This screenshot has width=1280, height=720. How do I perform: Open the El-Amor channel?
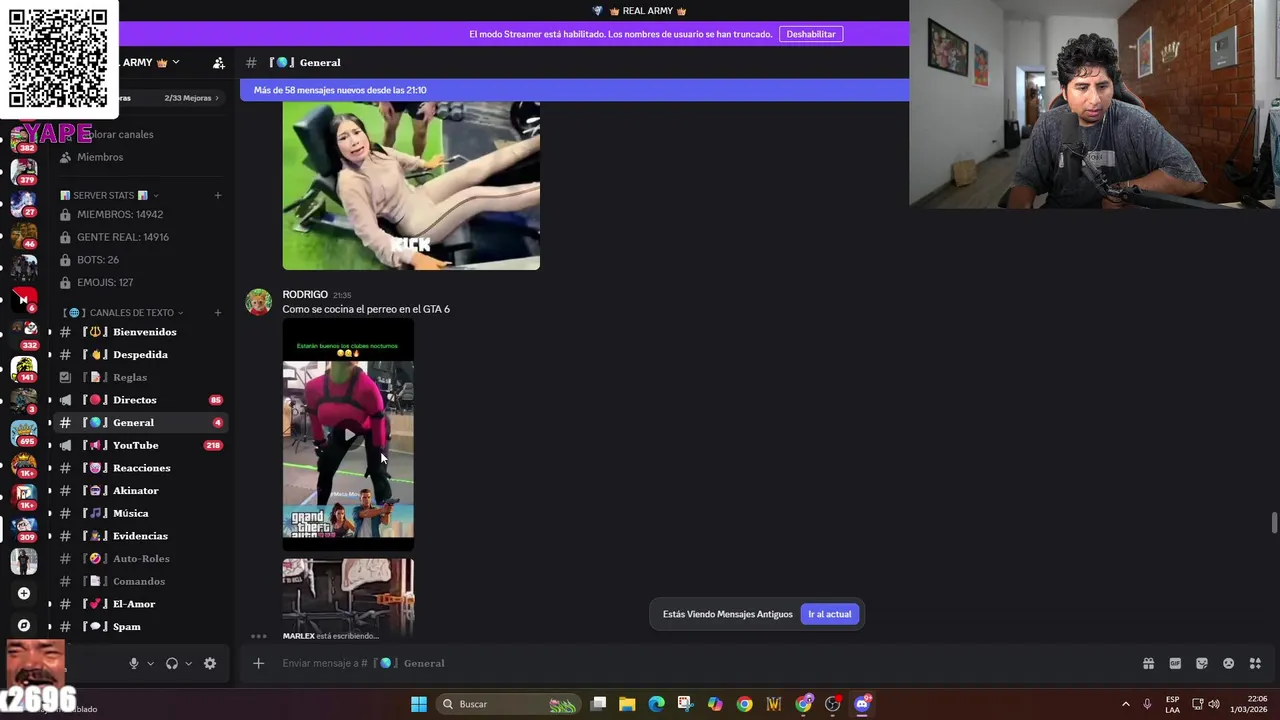coord(140,604)
